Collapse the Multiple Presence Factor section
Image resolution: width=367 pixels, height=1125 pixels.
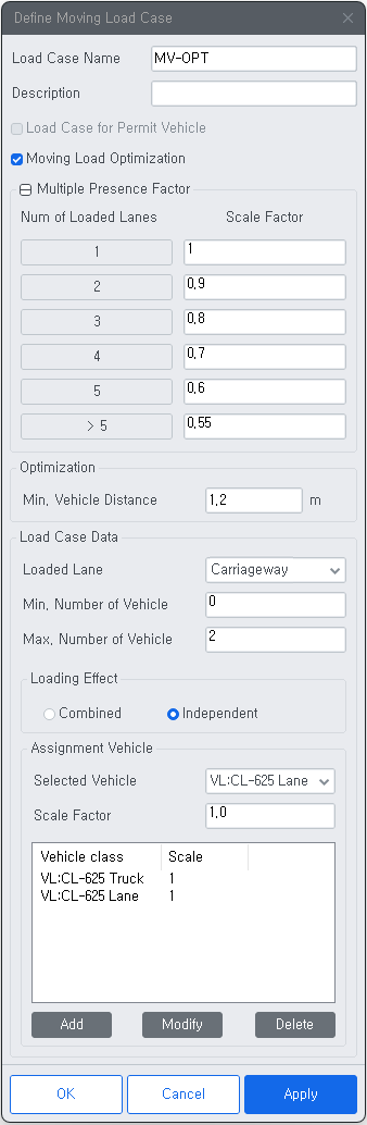[x=27, y=190]
